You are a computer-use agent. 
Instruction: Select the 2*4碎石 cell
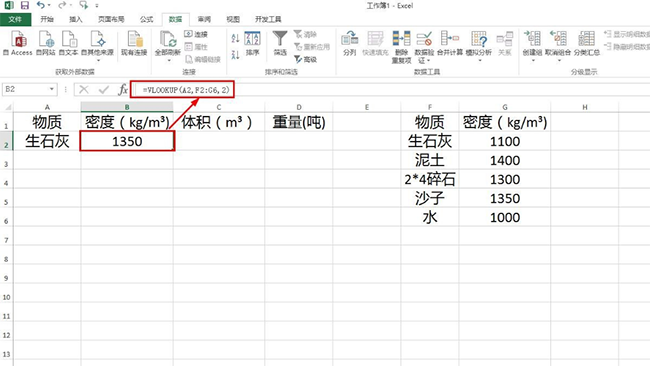point(429,179)
